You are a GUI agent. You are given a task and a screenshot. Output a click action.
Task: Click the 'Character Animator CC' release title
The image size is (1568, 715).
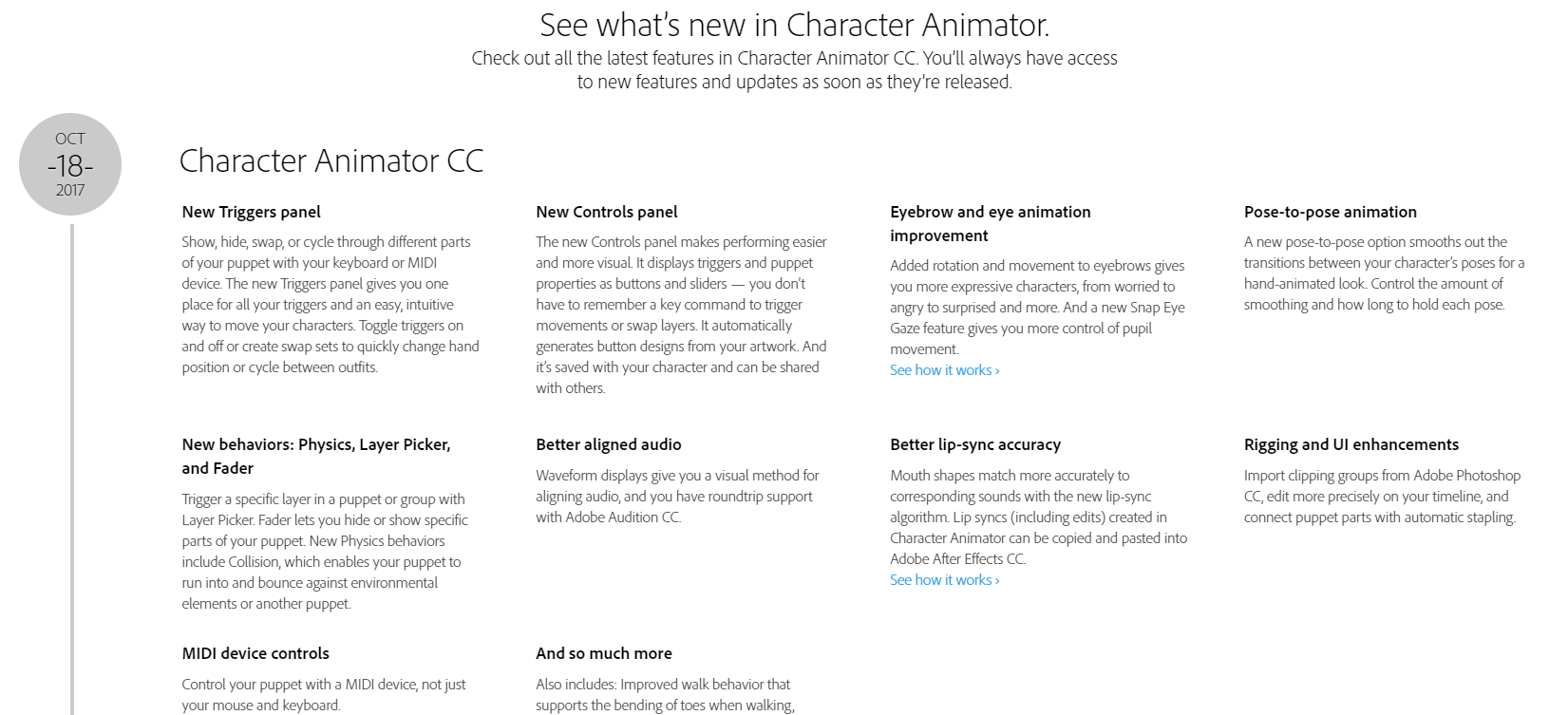click(331, 160)
